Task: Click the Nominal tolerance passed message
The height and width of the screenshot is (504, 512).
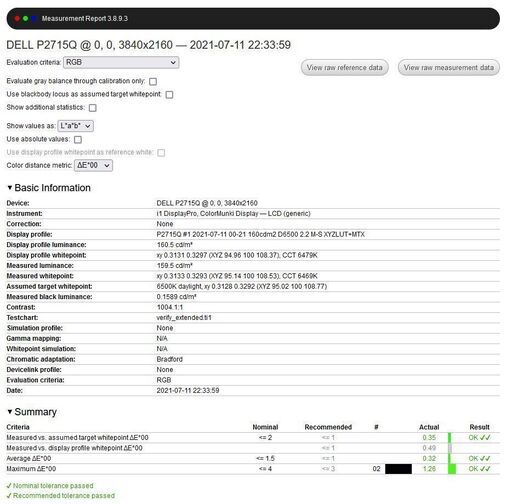Action: point(50,486)
